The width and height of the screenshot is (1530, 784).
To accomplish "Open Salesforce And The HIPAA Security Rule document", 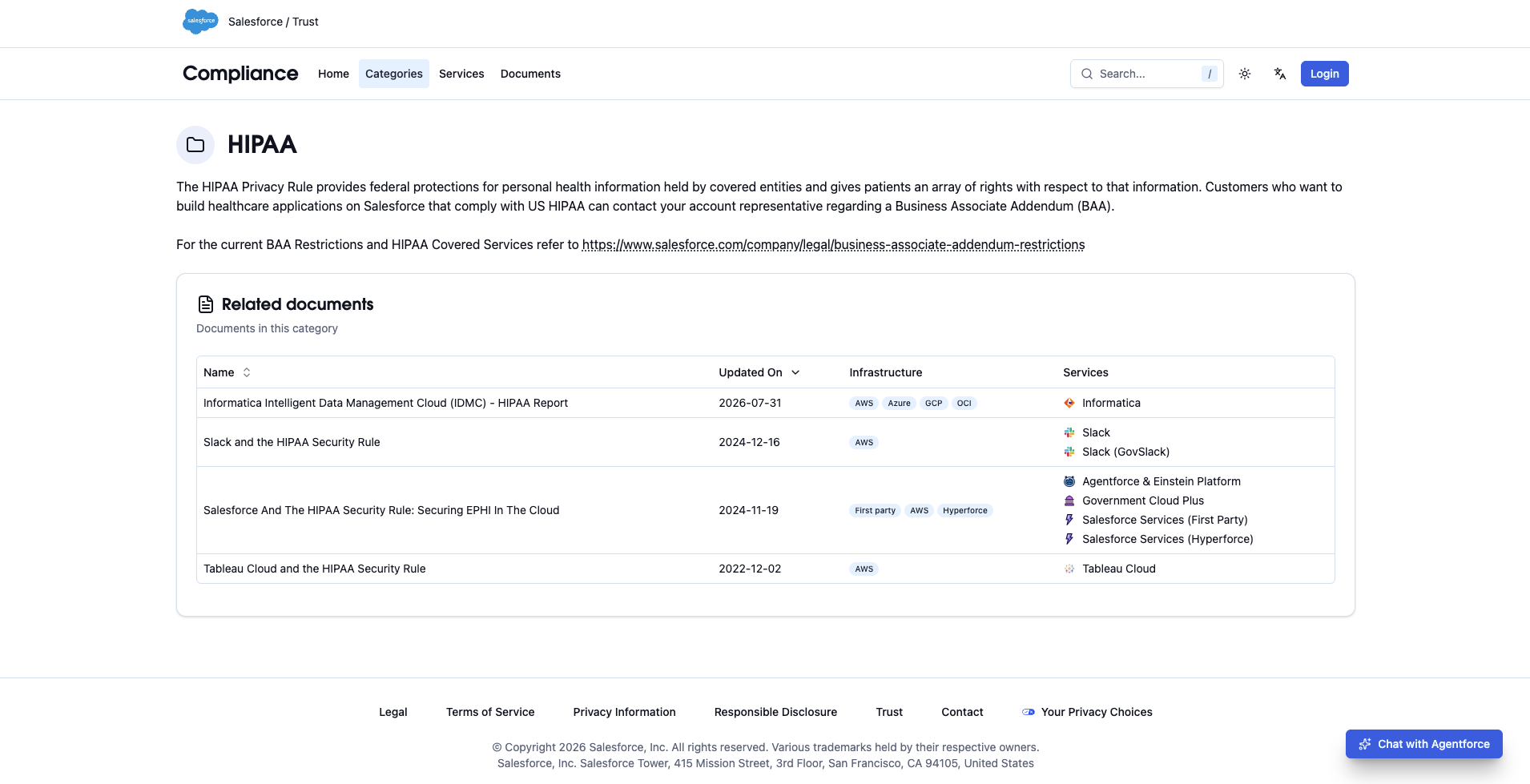I will (381, 510).
